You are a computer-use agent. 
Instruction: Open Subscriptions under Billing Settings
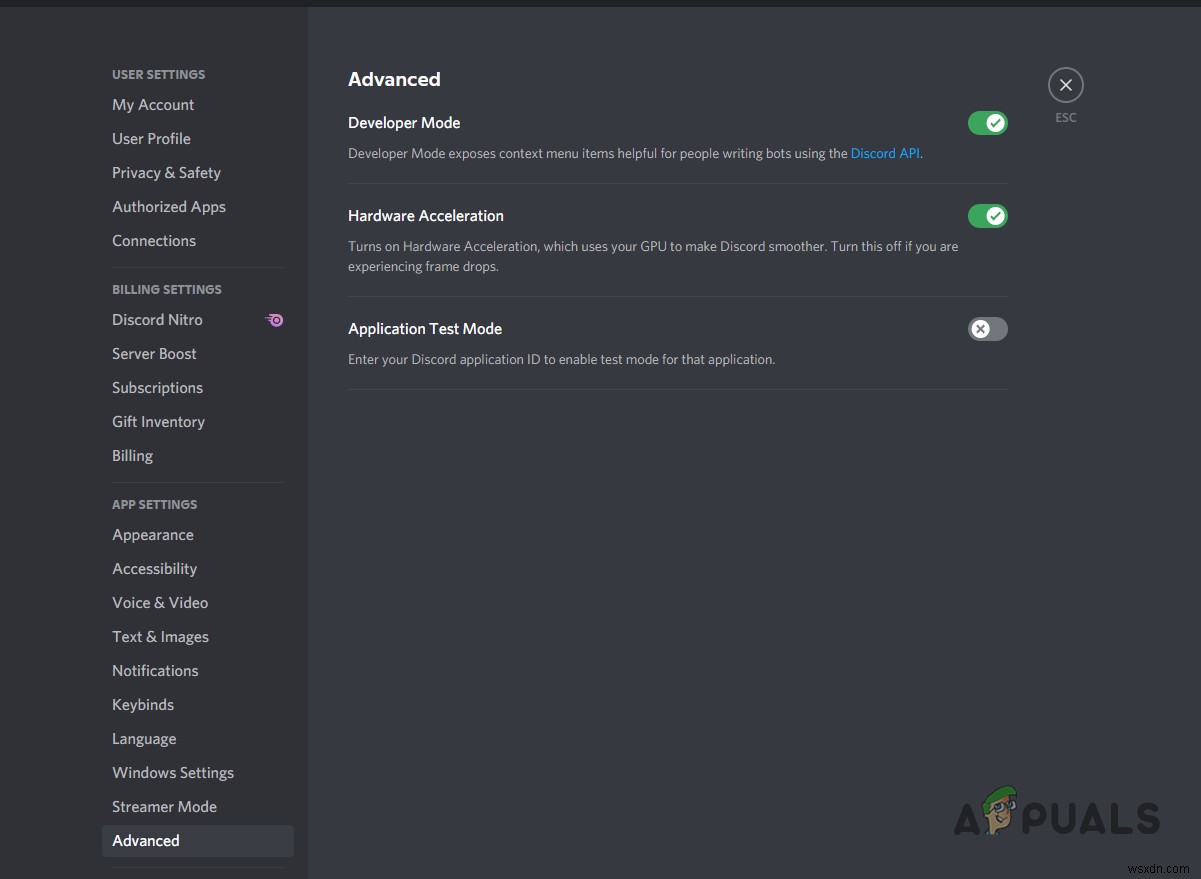pyautogui.click(x=157, y=387)
